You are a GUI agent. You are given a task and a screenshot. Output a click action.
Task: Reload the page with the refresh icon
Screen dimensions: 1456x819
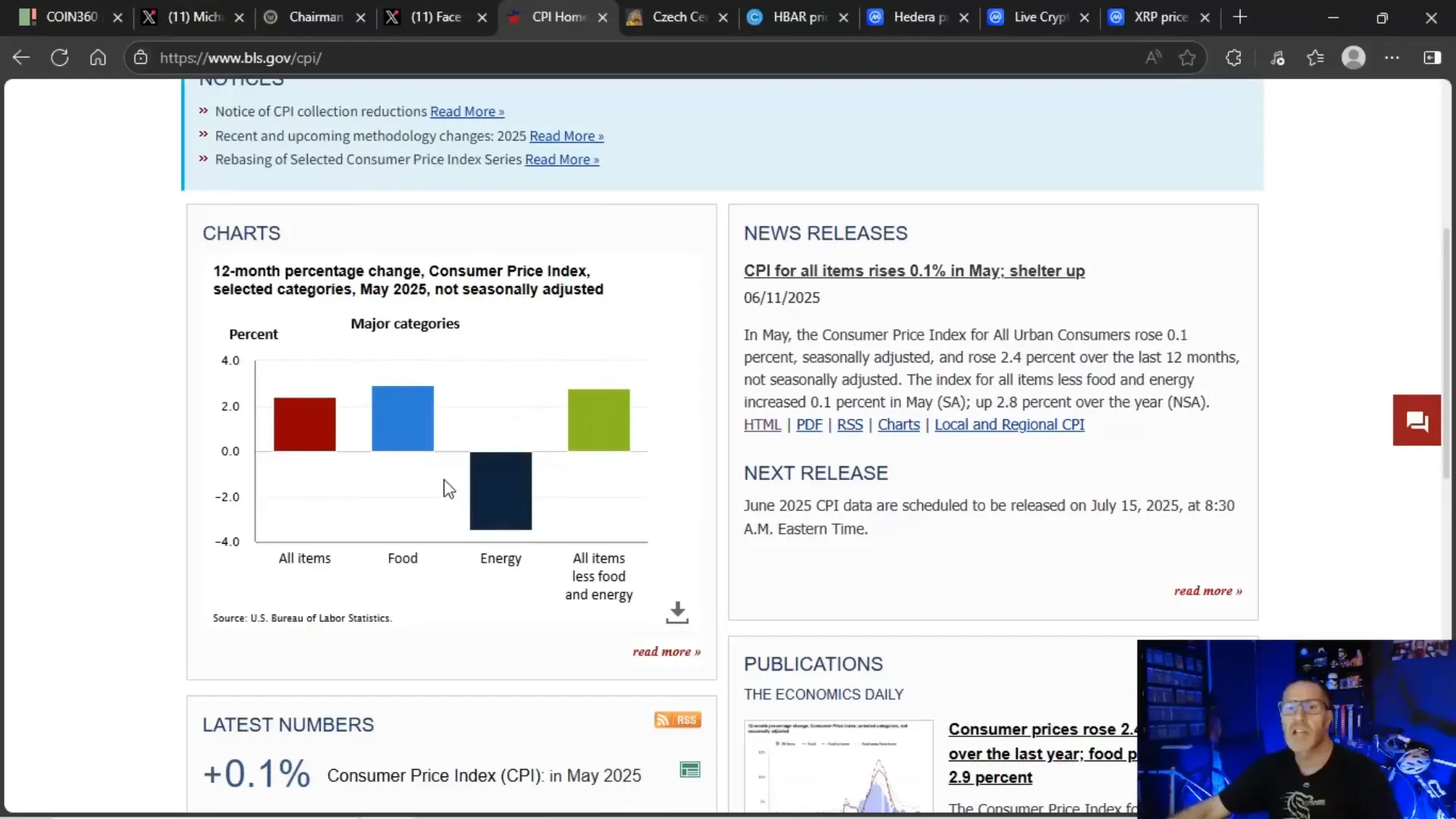(60, 58)
